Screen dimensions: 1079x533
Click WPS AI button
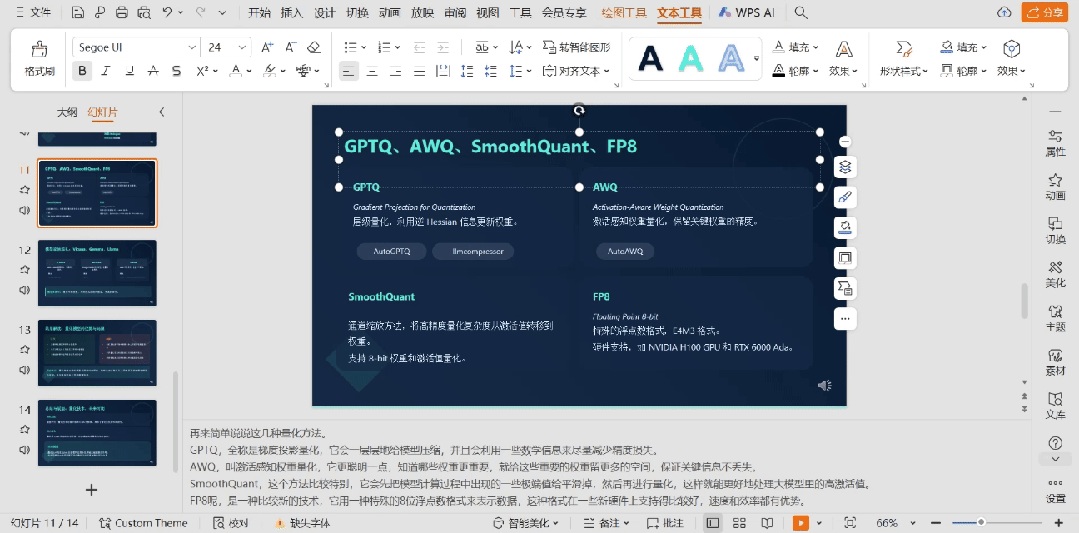[746, 12]
